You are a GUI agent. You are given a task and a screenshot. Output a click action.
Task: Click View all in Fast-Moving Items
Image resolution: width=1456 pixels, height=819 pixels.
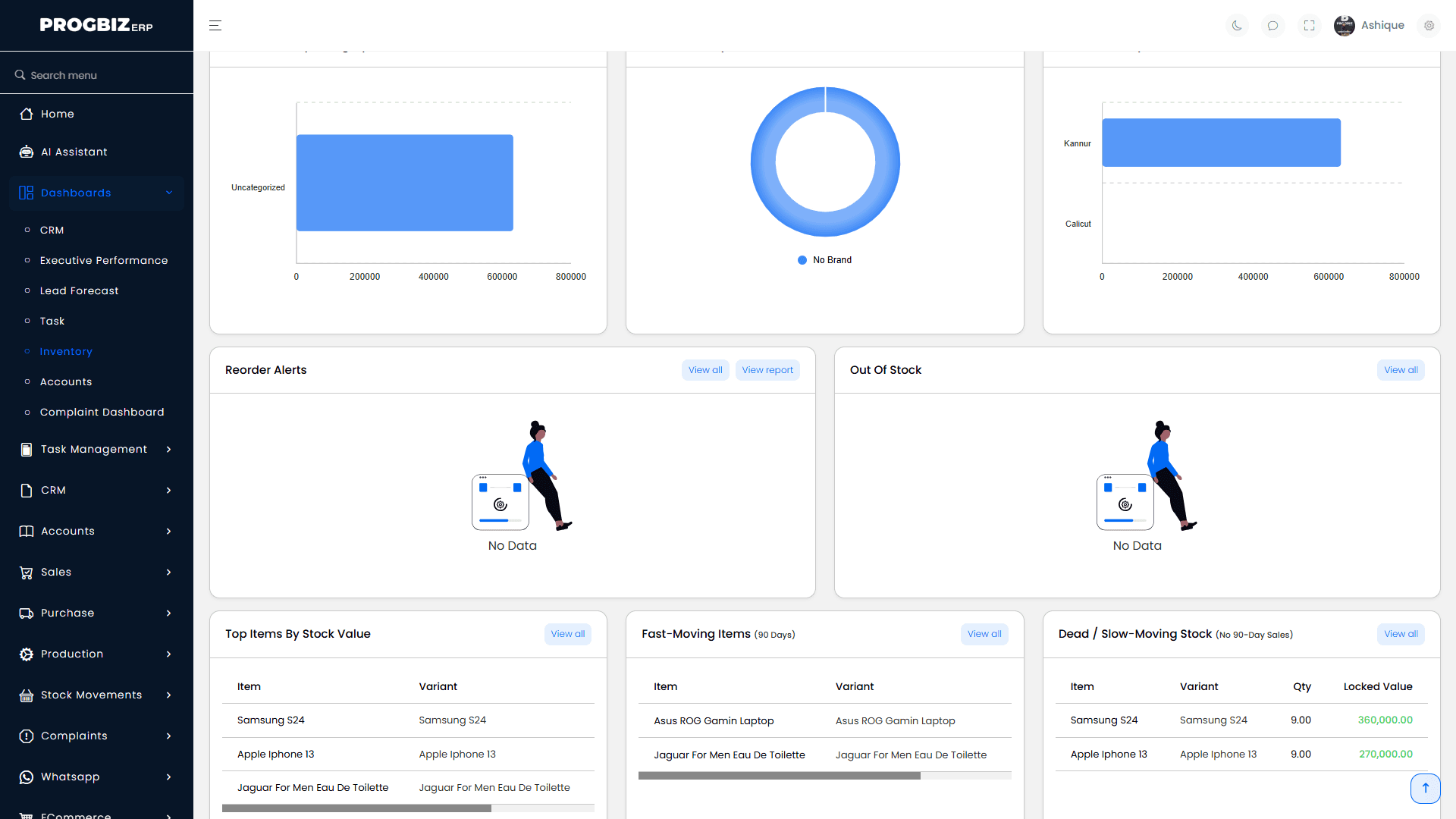pyautogui.click(x=984, y=634)
